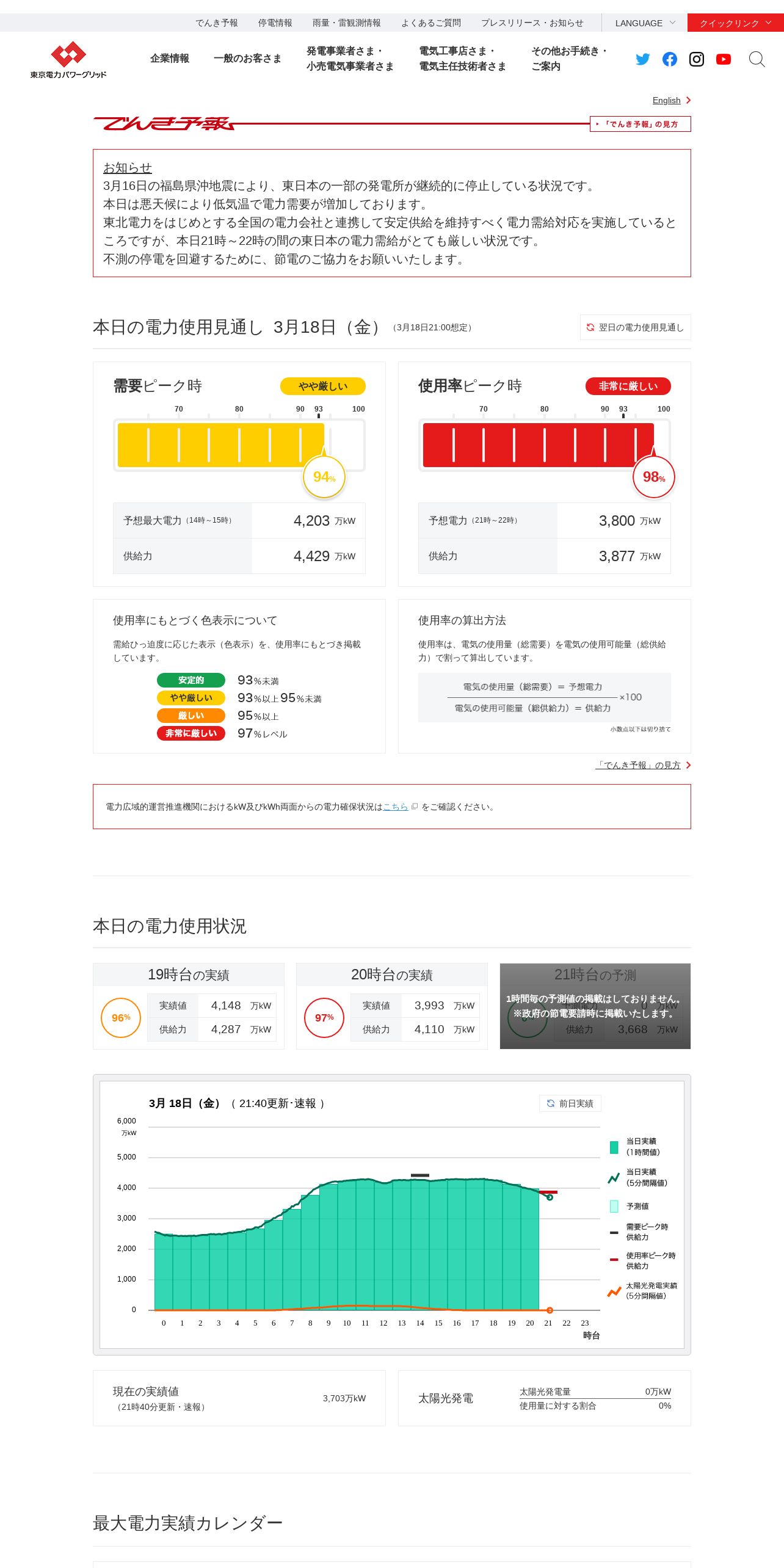Viewport: 784px width, 1568px height.
Task: Open the 雨量・雷観測情報 top menu item
Action: coord(347,23)
